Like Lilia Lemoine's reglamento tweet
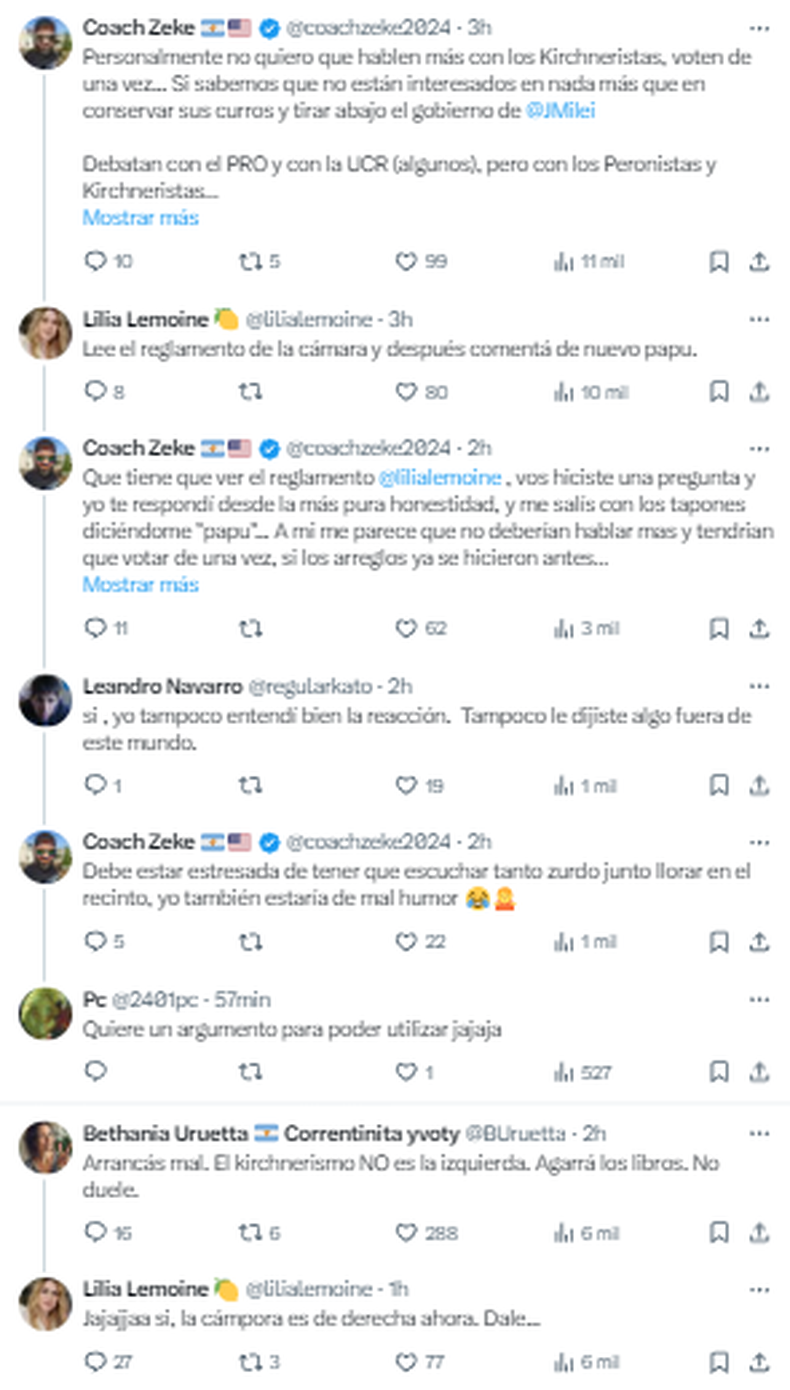790x1390 pixels. point(406,392)
